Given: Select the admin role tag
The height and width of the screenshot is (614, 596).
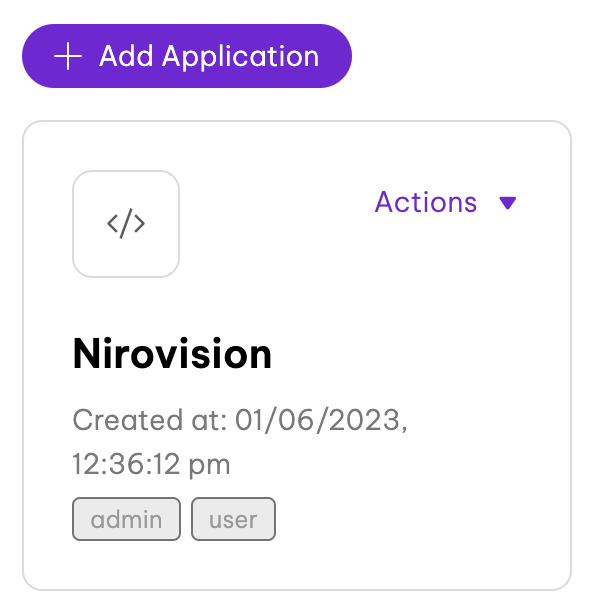Looking at the screenshot, I should (126, 519).
